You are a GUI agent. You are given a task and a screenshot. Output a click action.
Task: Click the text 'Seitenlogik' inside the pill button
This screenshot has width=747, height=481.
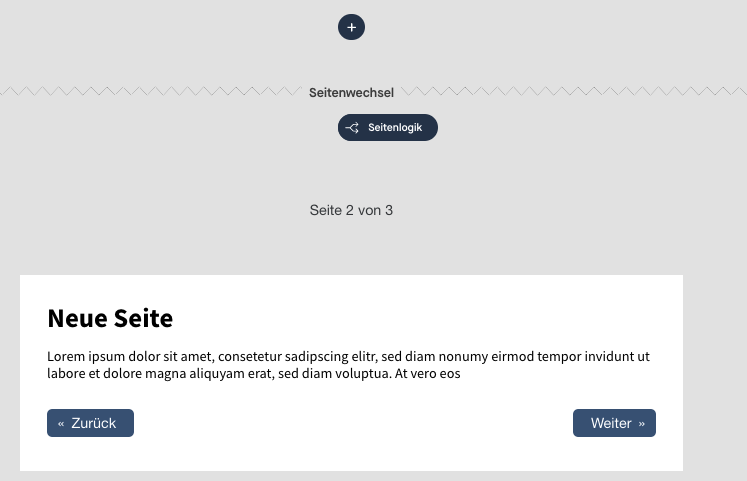point(395,128)
